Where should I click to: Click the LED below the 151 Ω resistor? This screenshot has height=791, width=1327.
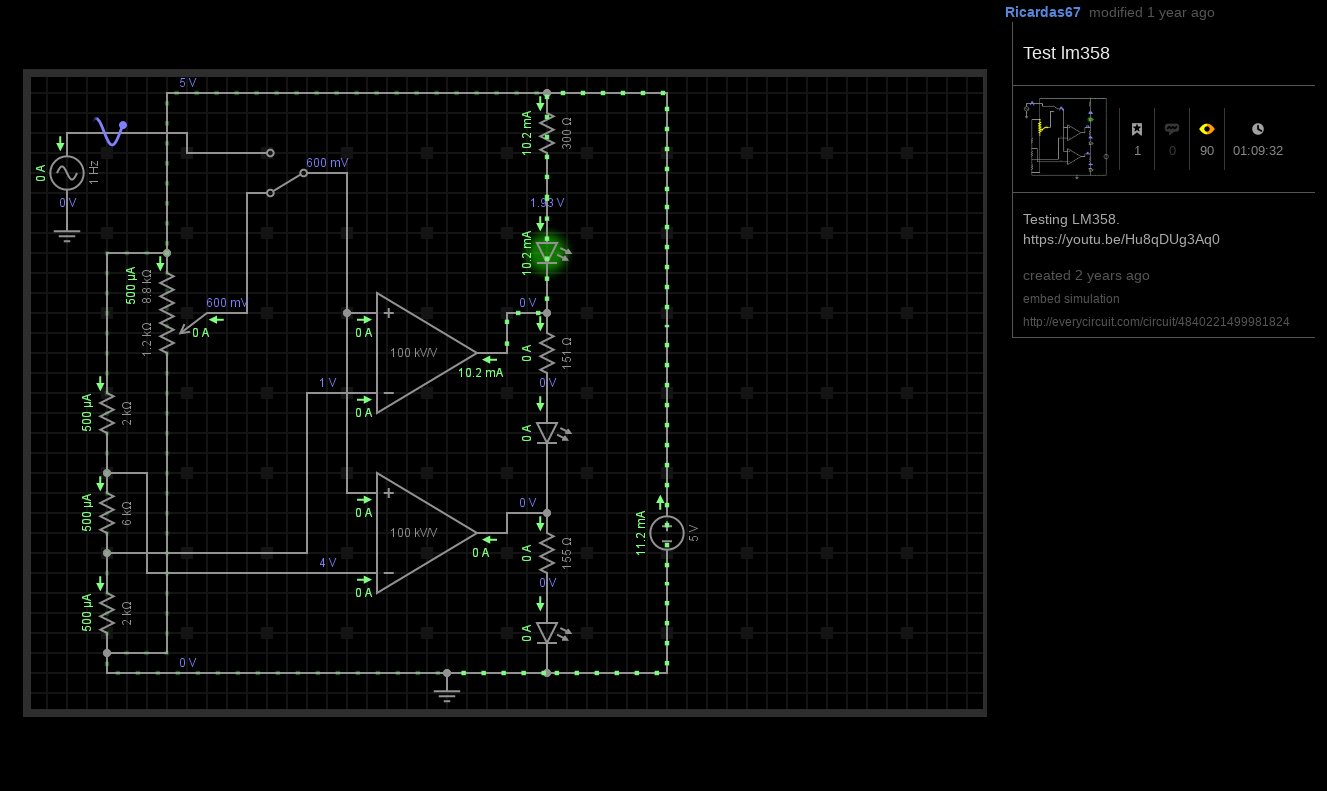click(547, 432)
